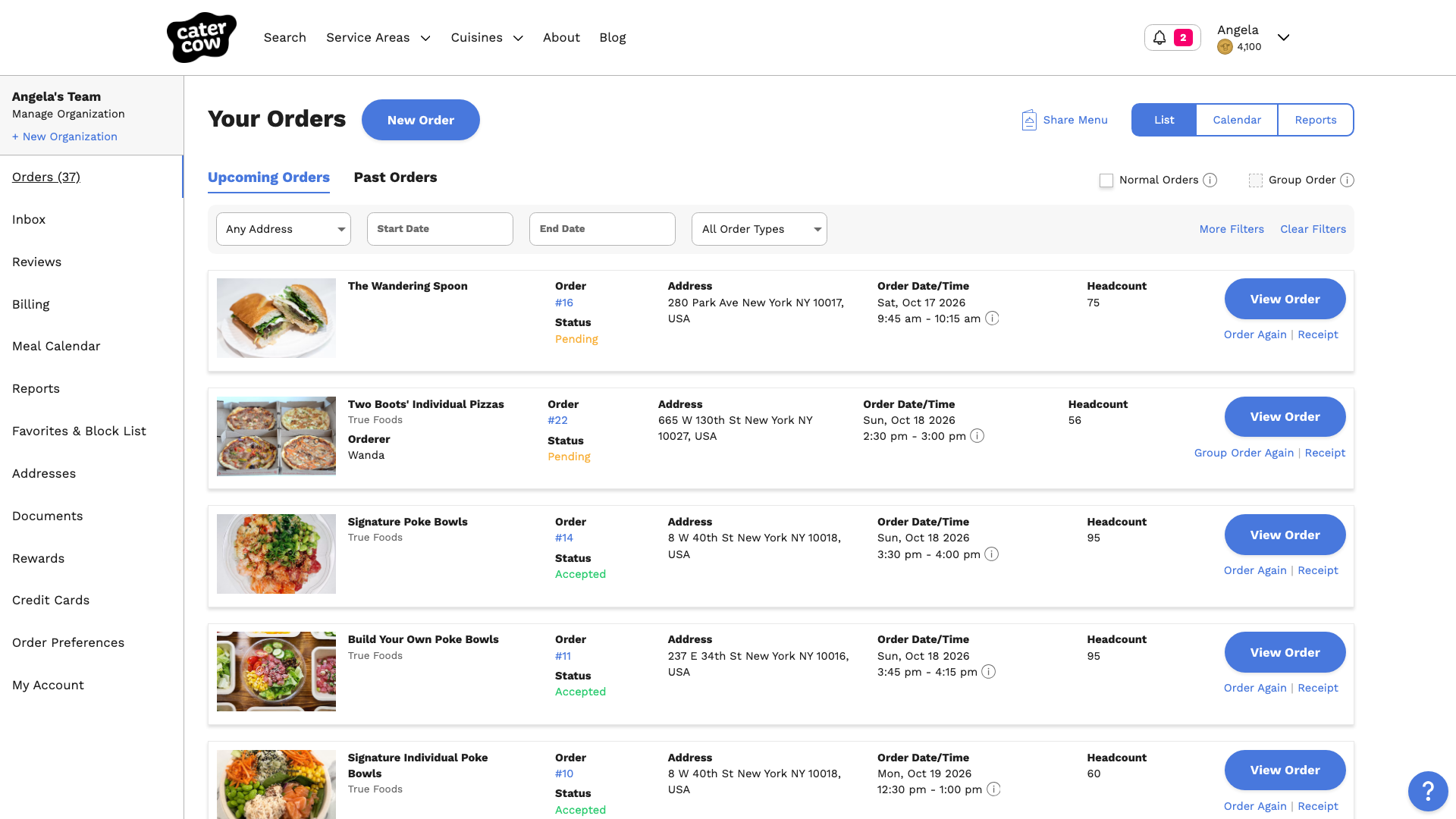Click the CaterCow logo

(202, 37)
